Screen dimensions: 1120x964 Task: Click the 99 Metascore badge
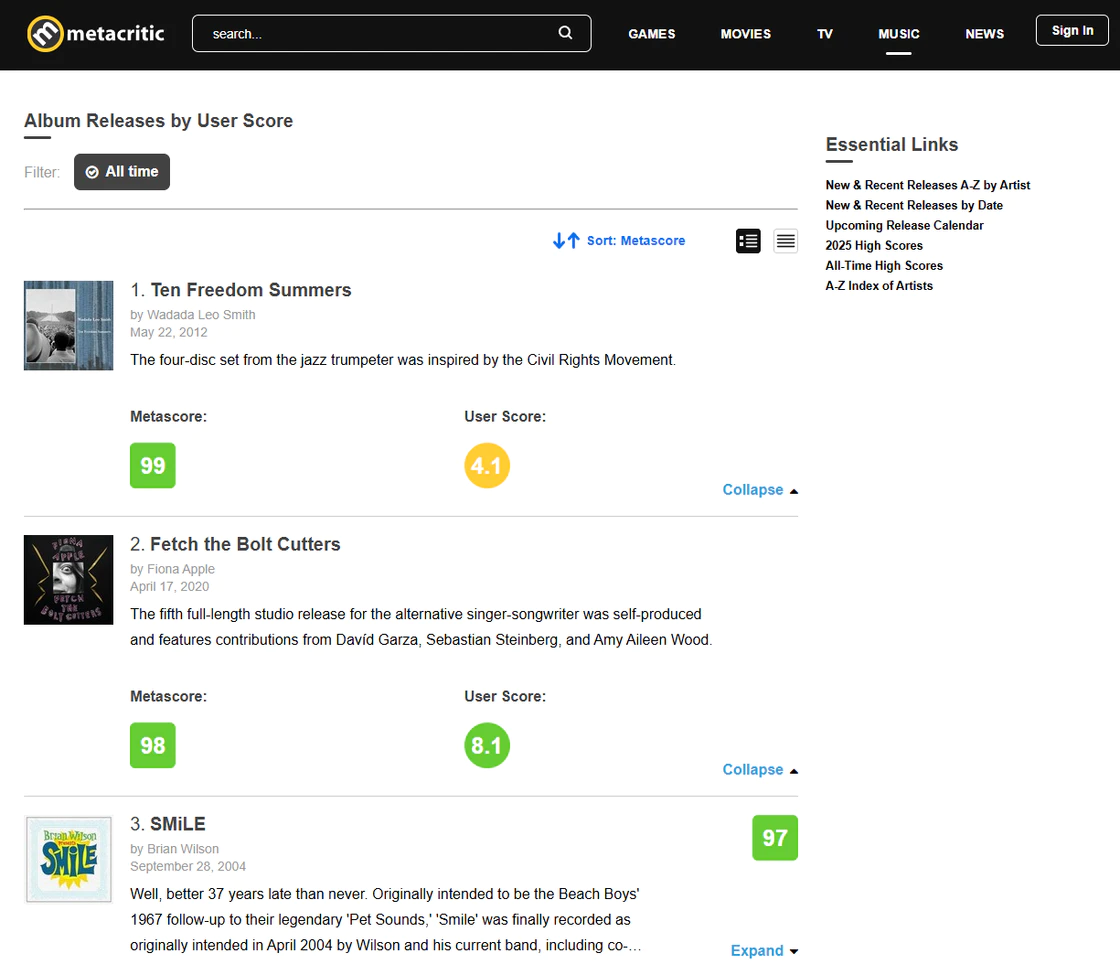[x=153, y=466]
